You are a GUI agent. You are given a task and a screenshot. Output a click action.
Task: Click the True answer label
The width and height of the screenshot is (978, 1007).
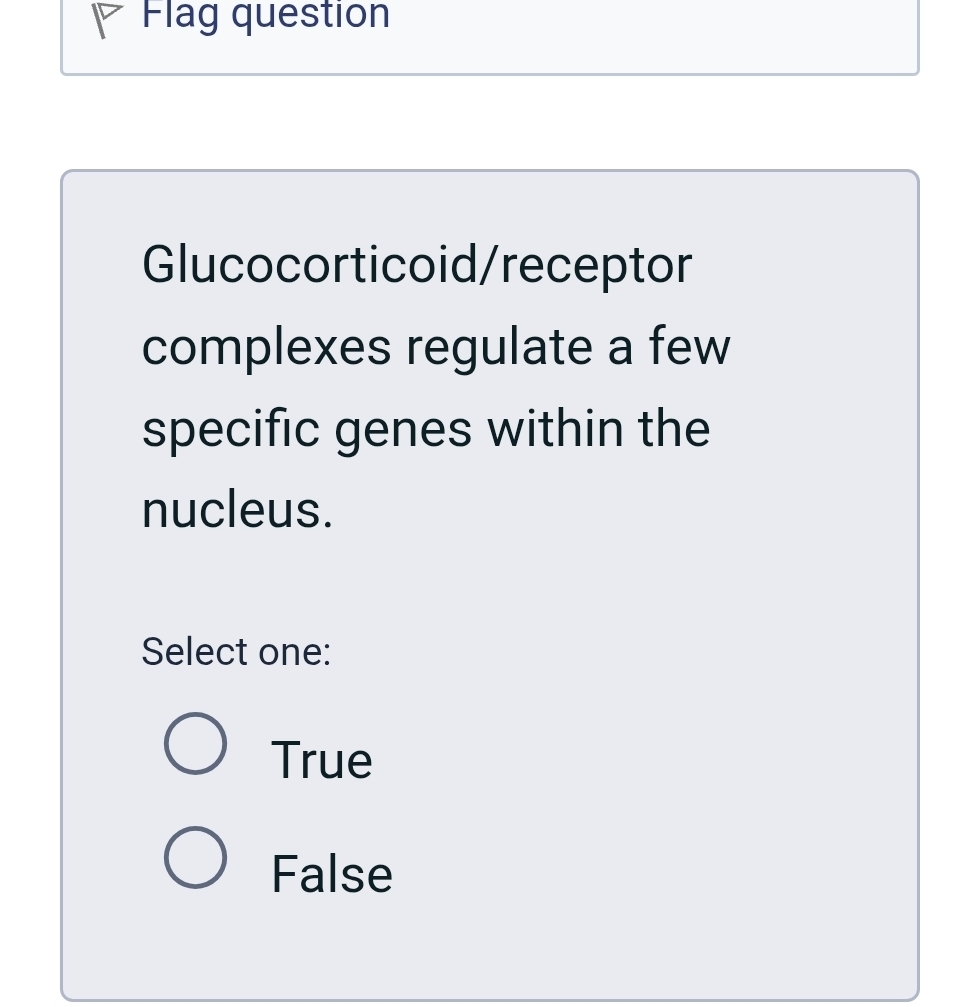pos(321,759)
